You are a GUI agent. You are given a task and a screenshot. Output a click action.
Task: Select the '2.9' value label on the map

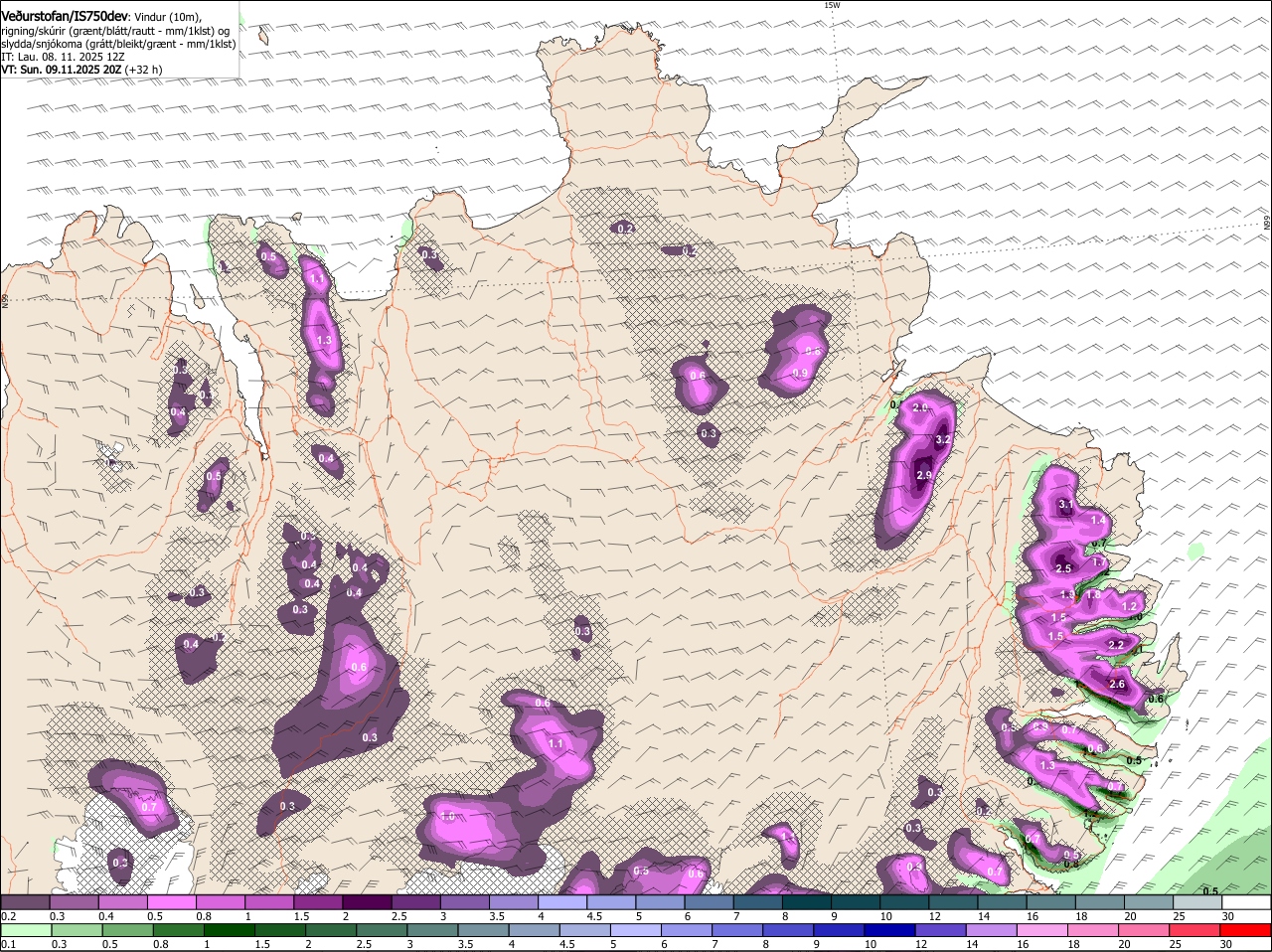(923, 476)
